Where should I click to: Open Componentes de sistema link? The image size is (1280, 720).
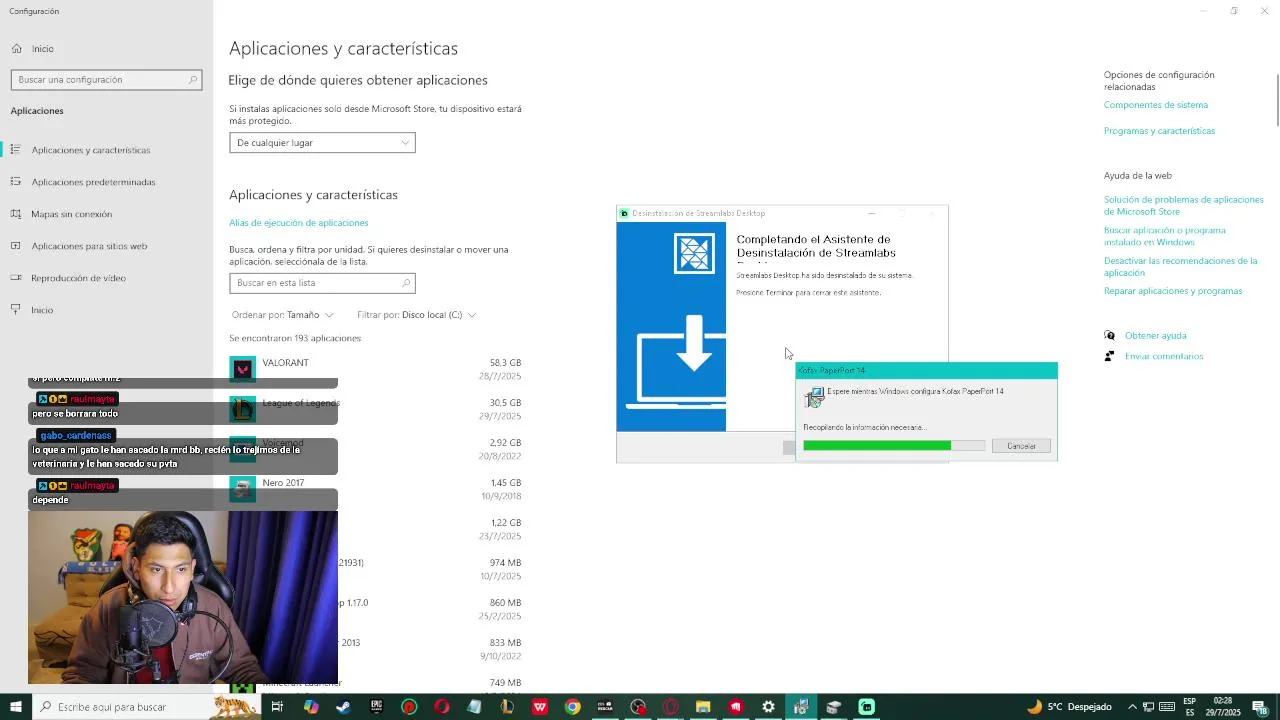1155,105
